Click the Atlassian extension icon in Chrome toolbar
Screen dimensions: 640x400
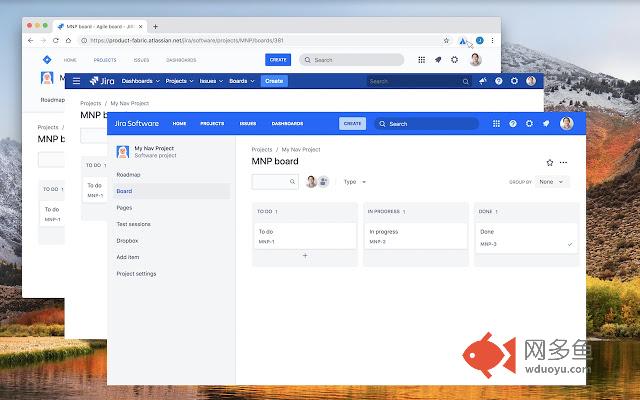(463, 40)
